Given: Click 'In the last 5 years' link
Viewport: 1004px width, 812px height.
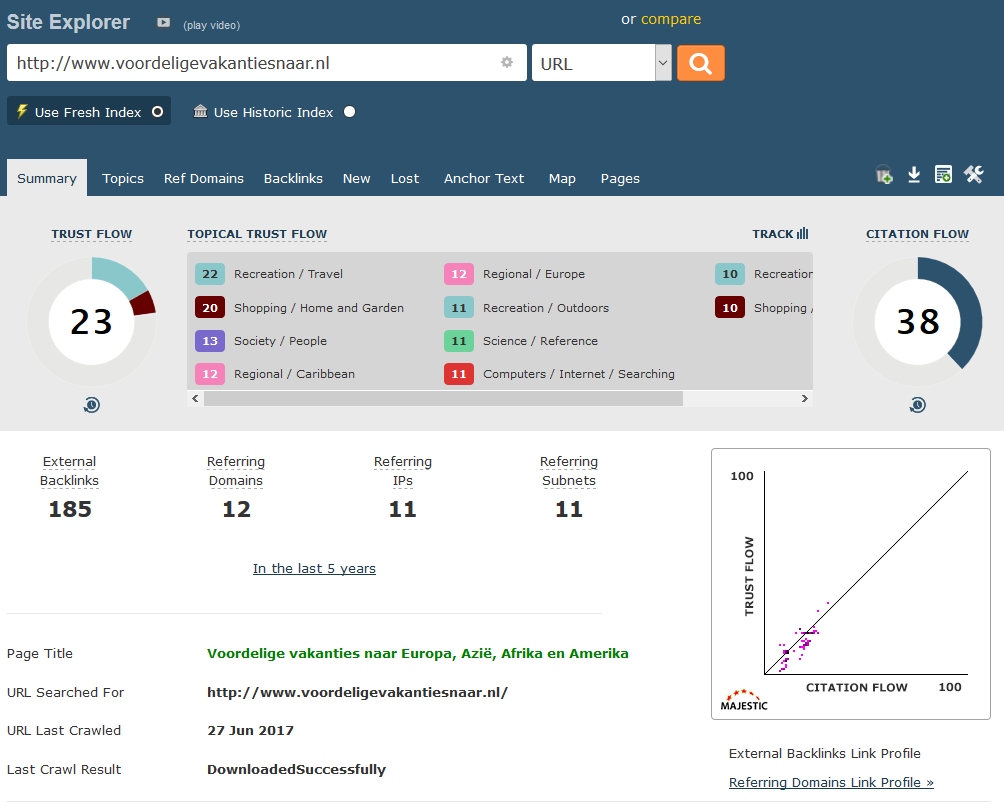Looking at the screenshot, I should pos(314,568).
